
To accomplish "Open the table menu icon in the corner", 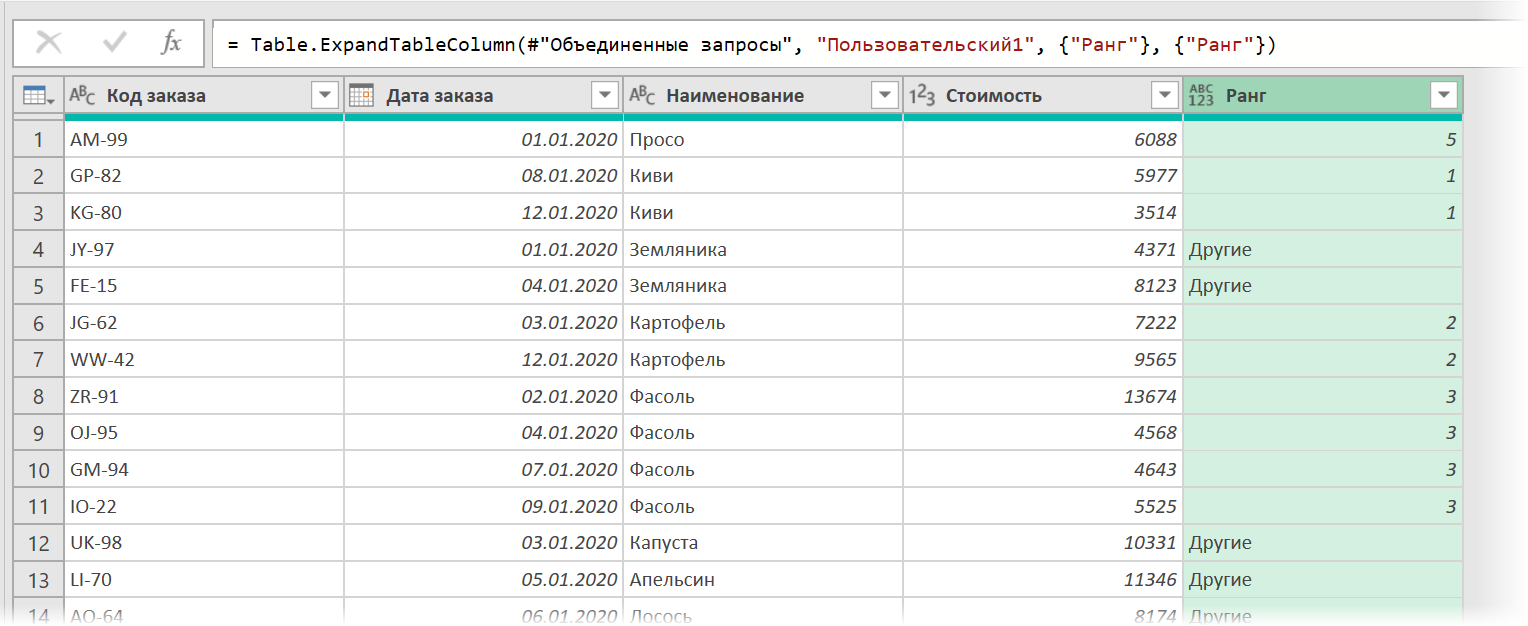I will coord(39,96).
